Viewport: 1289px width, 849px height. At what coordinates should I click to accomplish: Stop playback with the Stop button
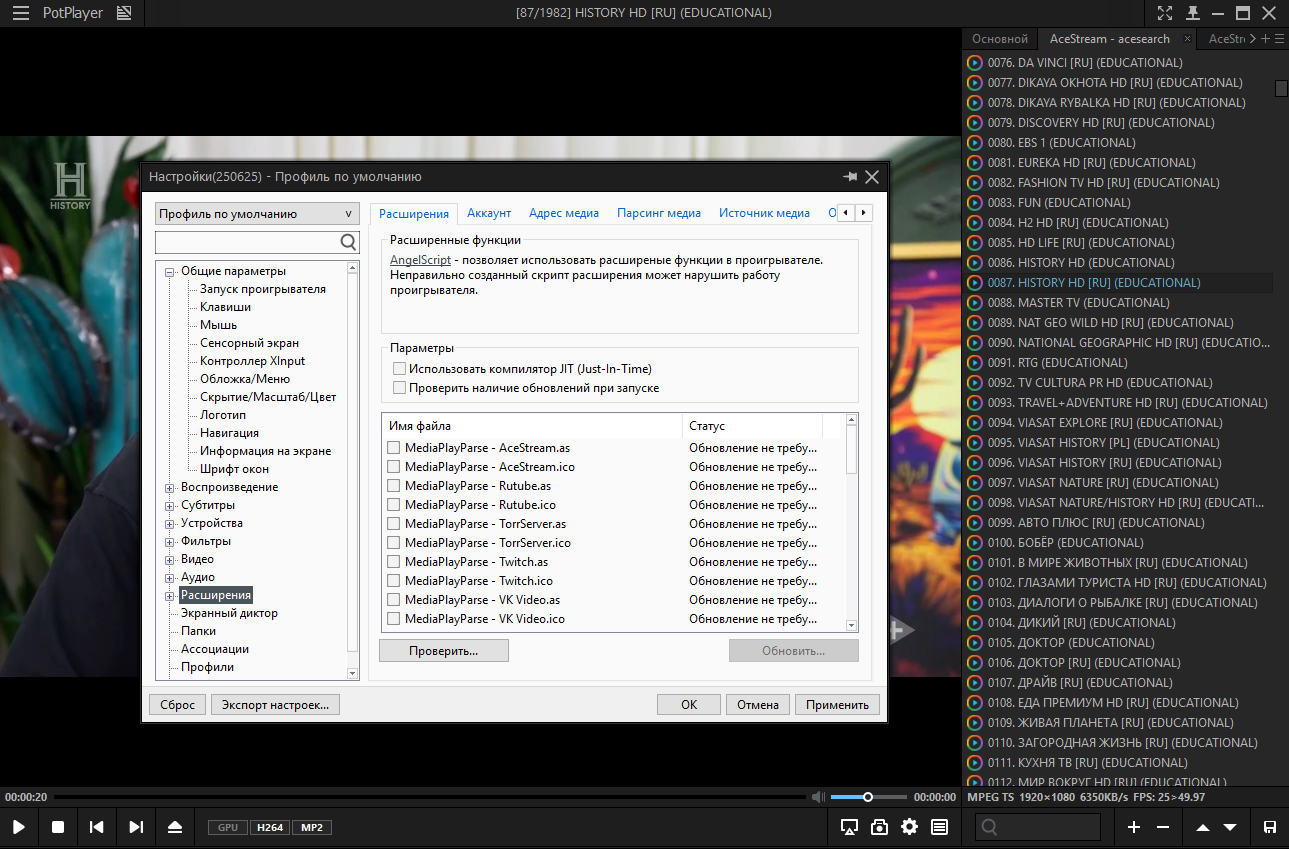tap(58, 827)
